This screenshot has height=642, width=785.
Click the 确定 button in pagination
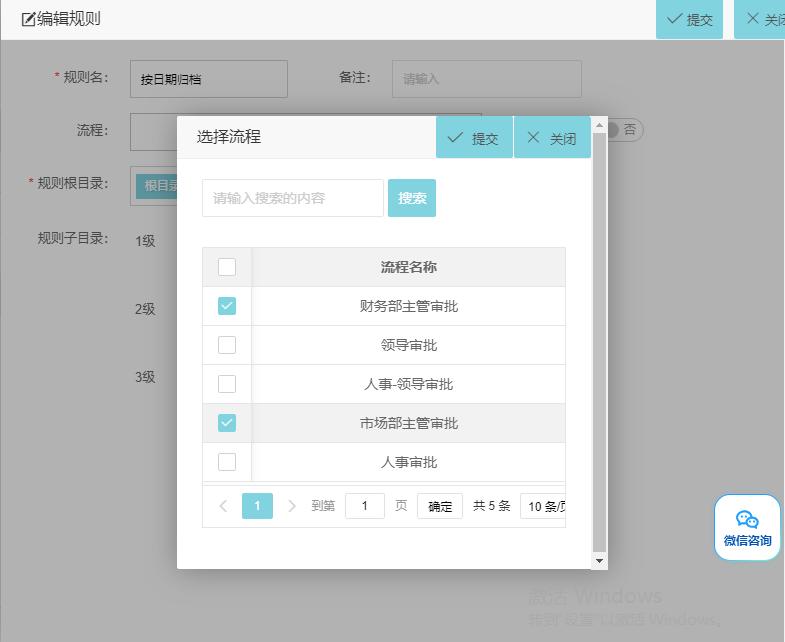440,506
